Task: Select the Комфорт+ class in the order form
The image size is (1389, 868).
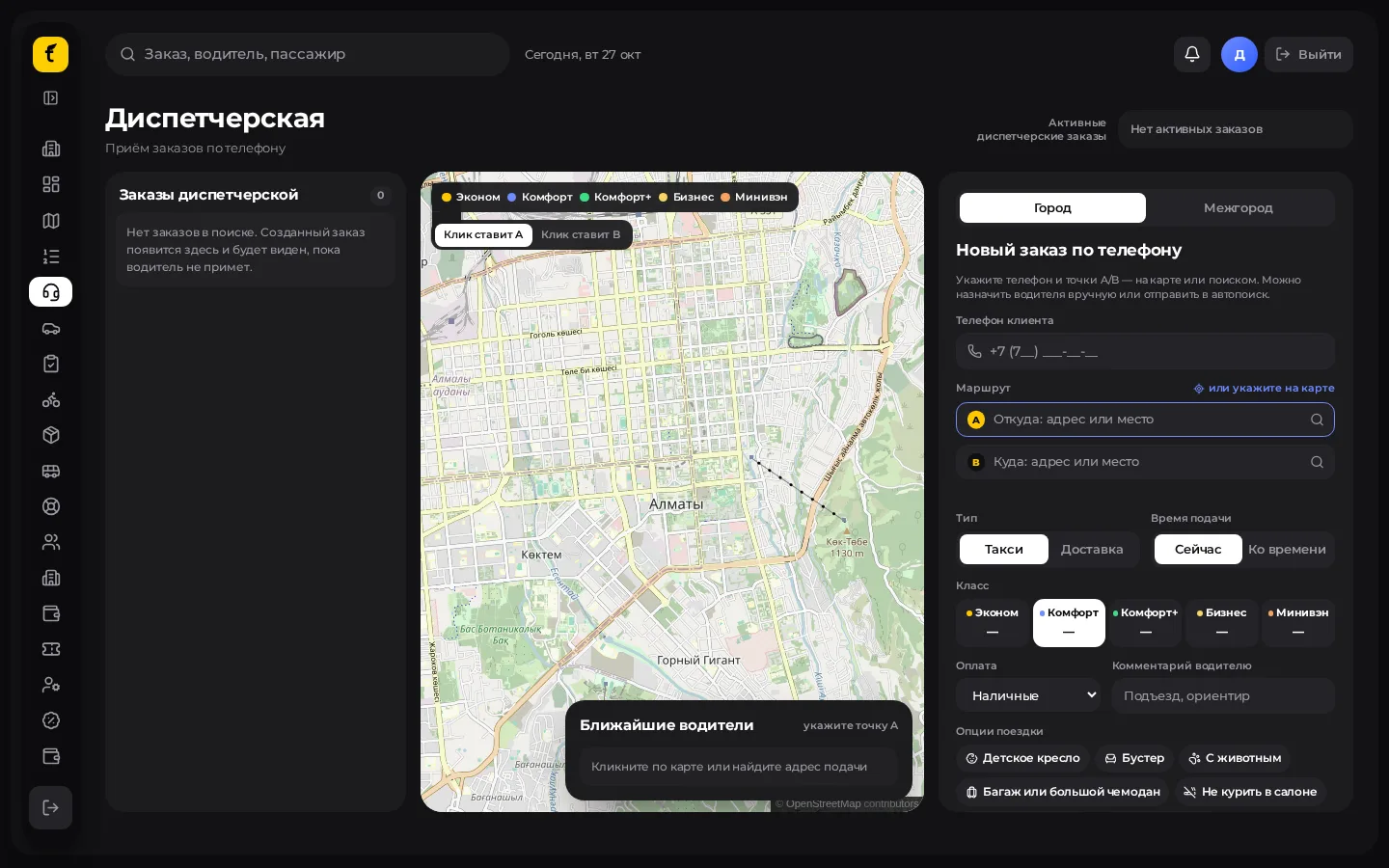Action: click(x=1145, y=622)
